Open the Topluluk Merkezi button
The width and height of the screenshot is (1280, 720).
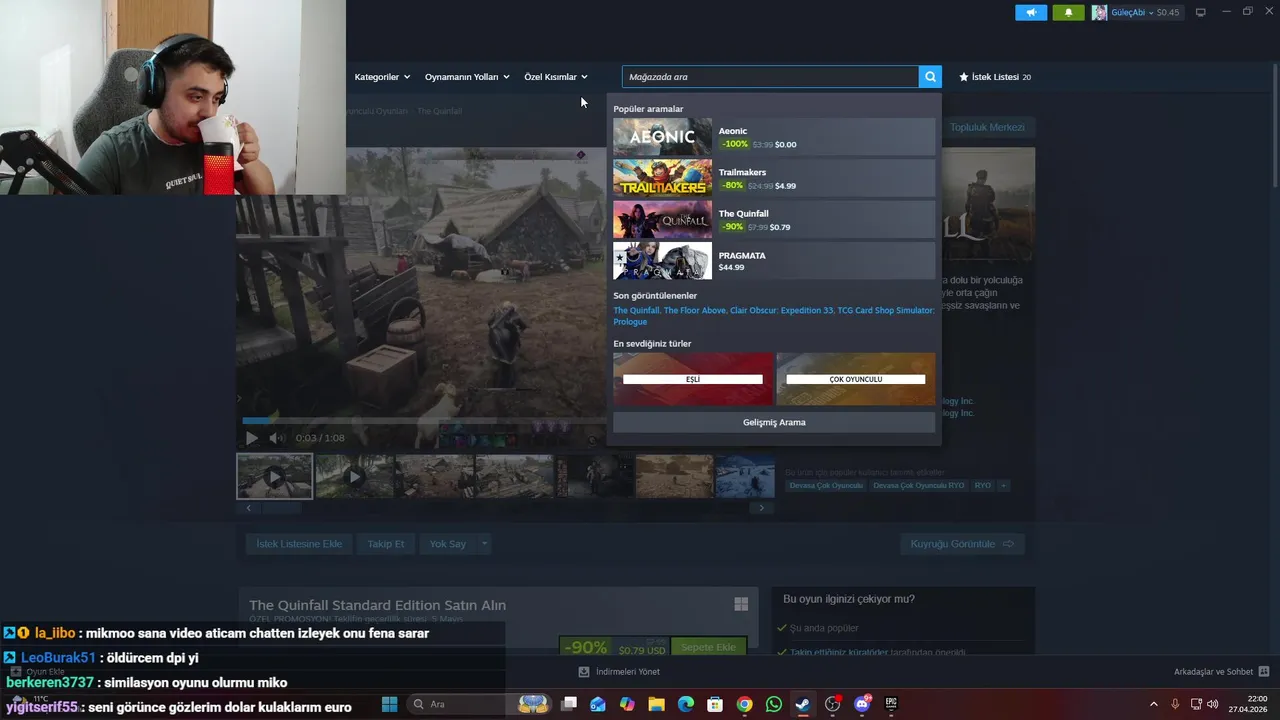tap(987, 127)
